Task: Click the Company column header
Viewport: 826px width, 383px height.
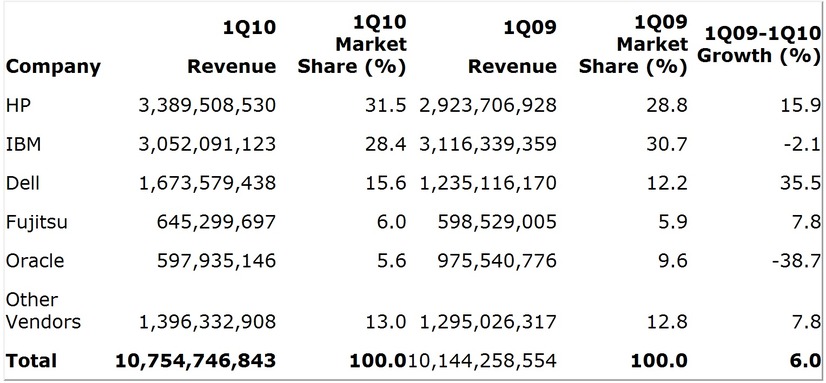Action: pyautogui.click(x=53, y=67)
